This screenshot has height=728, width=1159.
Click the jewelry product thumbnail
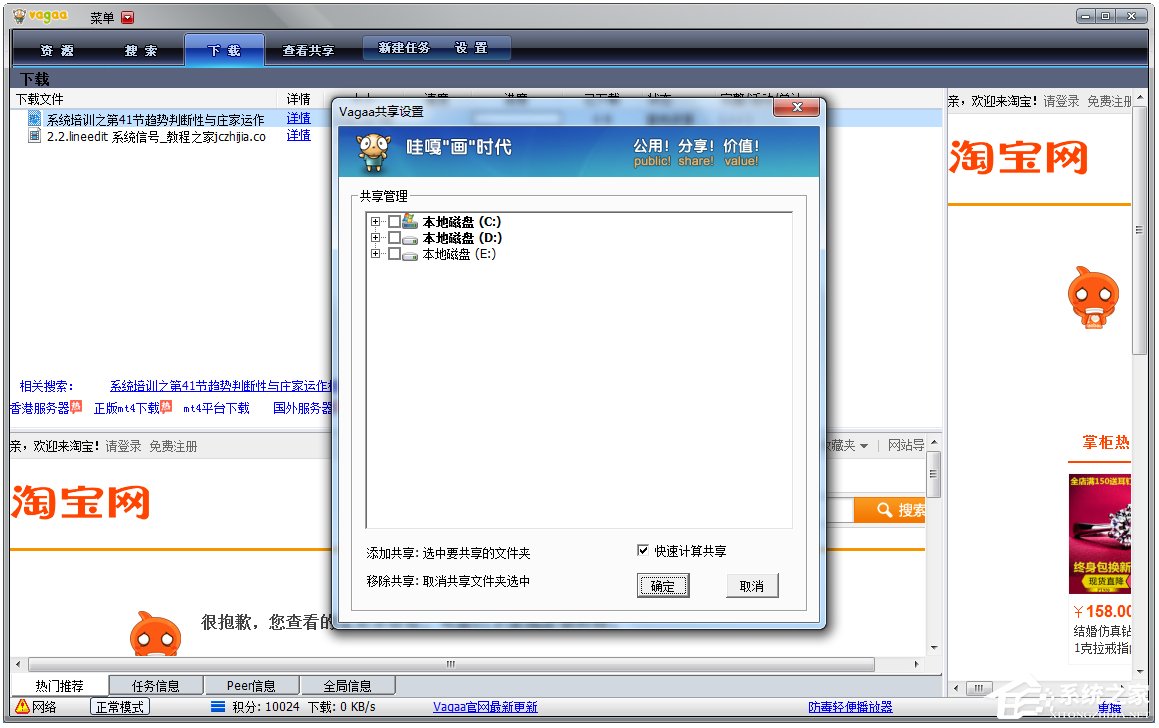(x=1100, y=534)
